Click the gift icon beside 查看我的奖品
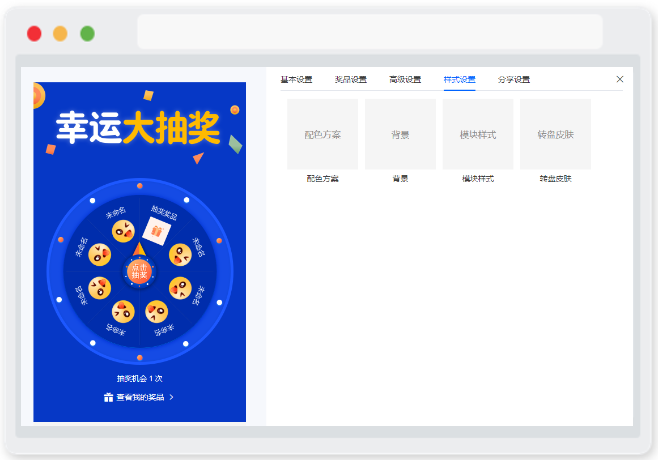This screenshot has width=658, height=460. [108, 397]
